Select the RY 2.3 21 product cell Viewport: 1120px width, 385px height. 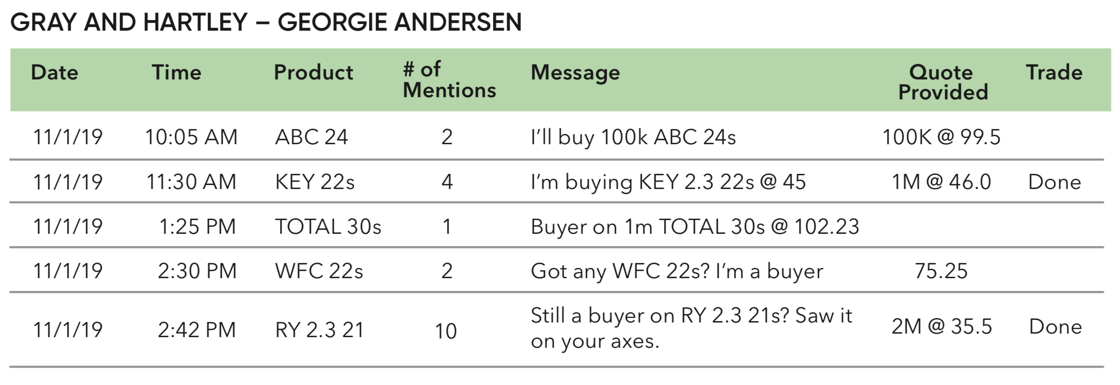coord(319,330)
